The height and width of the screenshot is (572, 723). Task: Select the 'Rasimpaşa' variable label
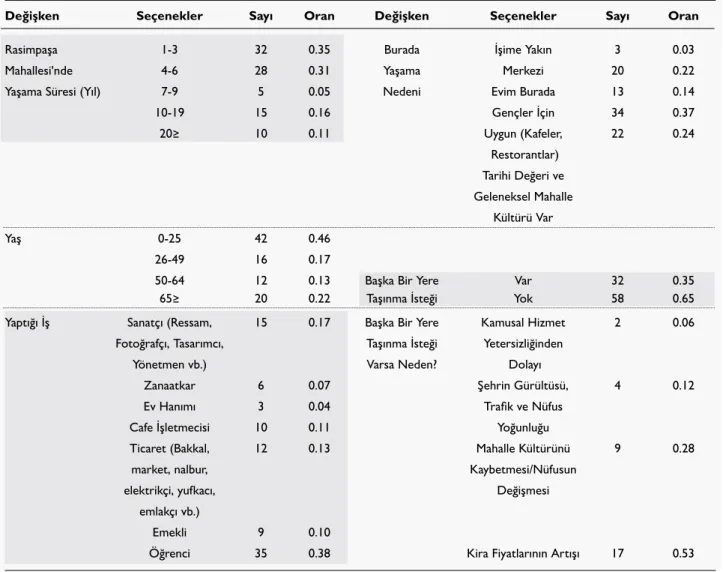coord(31,50)
